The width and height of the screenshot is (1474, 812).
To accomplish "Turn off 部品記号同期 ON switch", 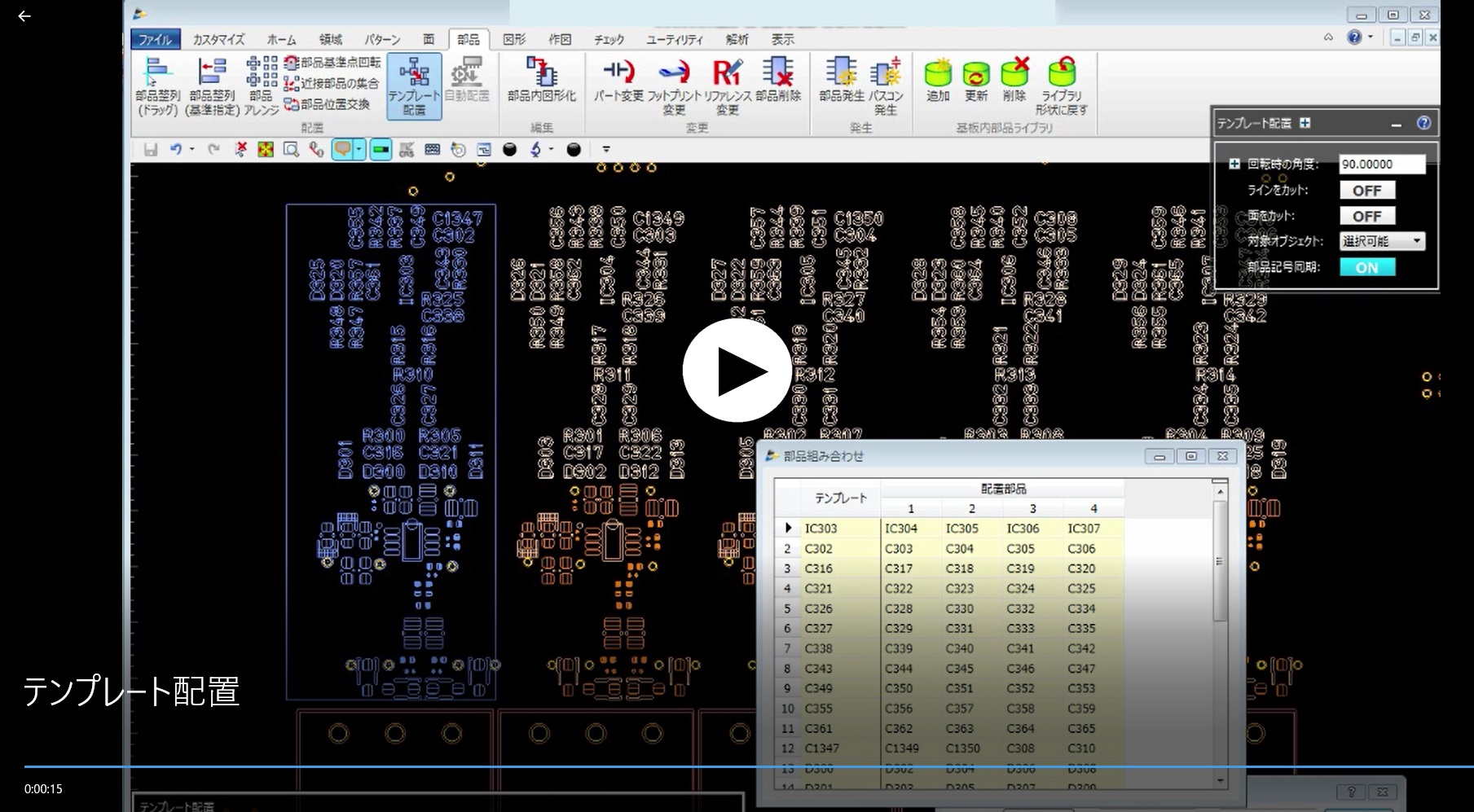I will click(x=1366, y=267).
